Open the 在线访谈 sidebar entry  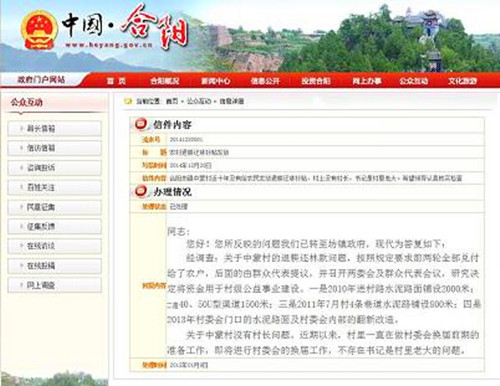54,246
